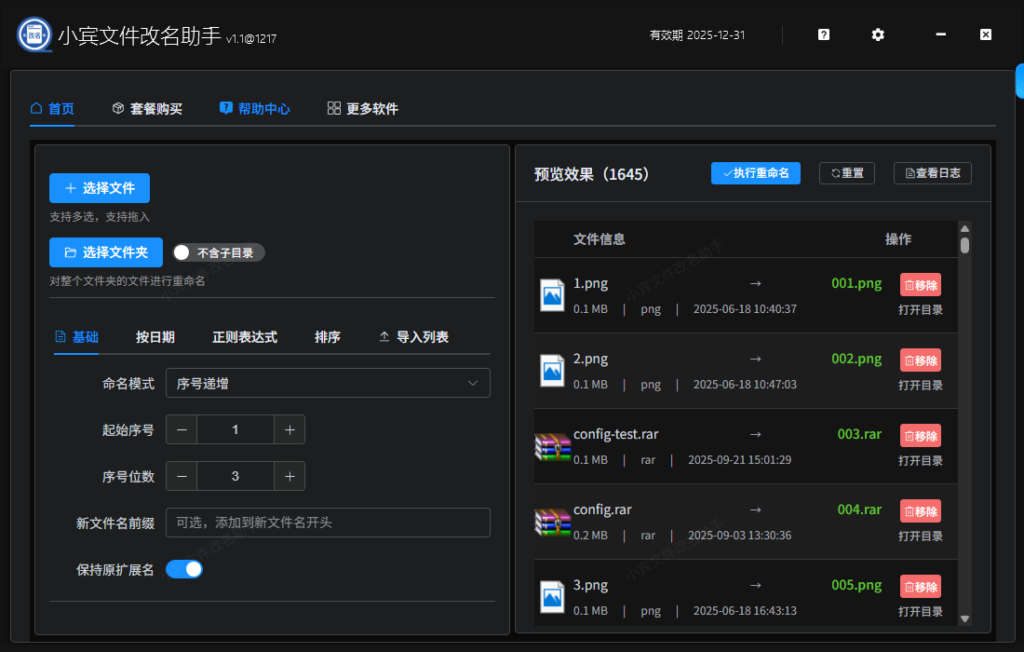1024x652 pixels.
Task: Click the 重置 reset icon button
Action: pyautogui.click(x=846, y=172)
